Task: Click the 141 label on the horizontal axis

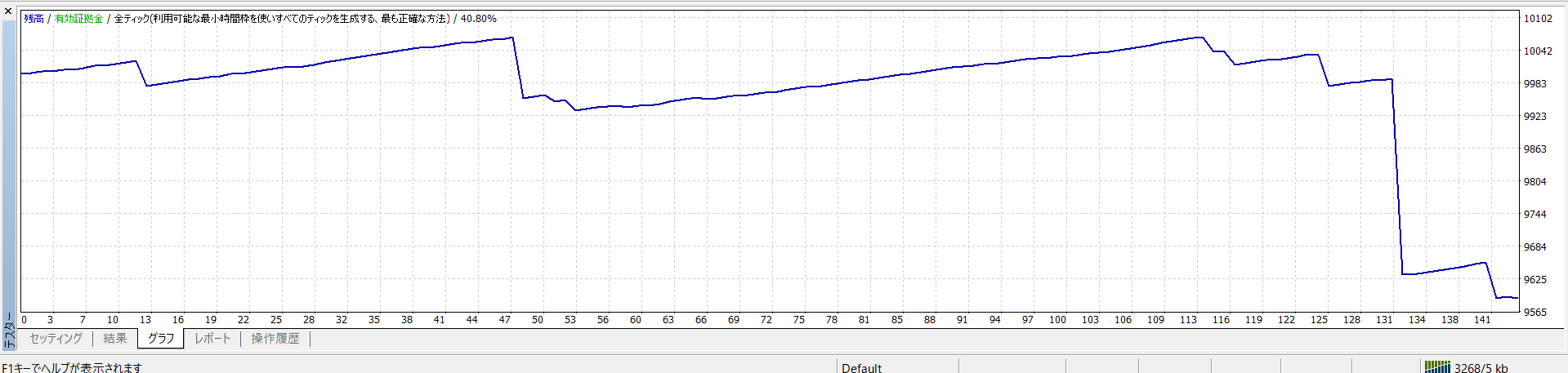Action: (1482, 320)
